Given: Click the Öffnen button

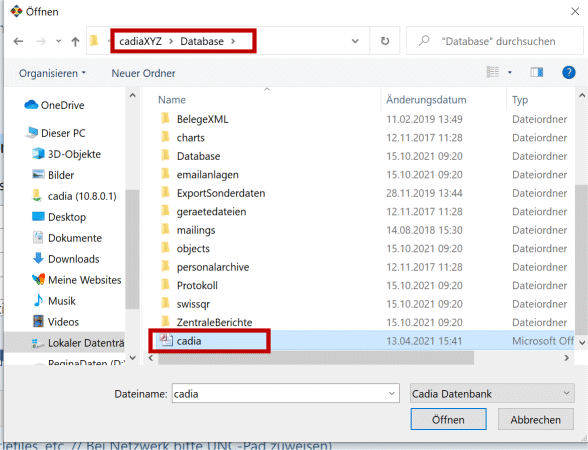Looking at the screenshot, I should click(x=448, y=419).
